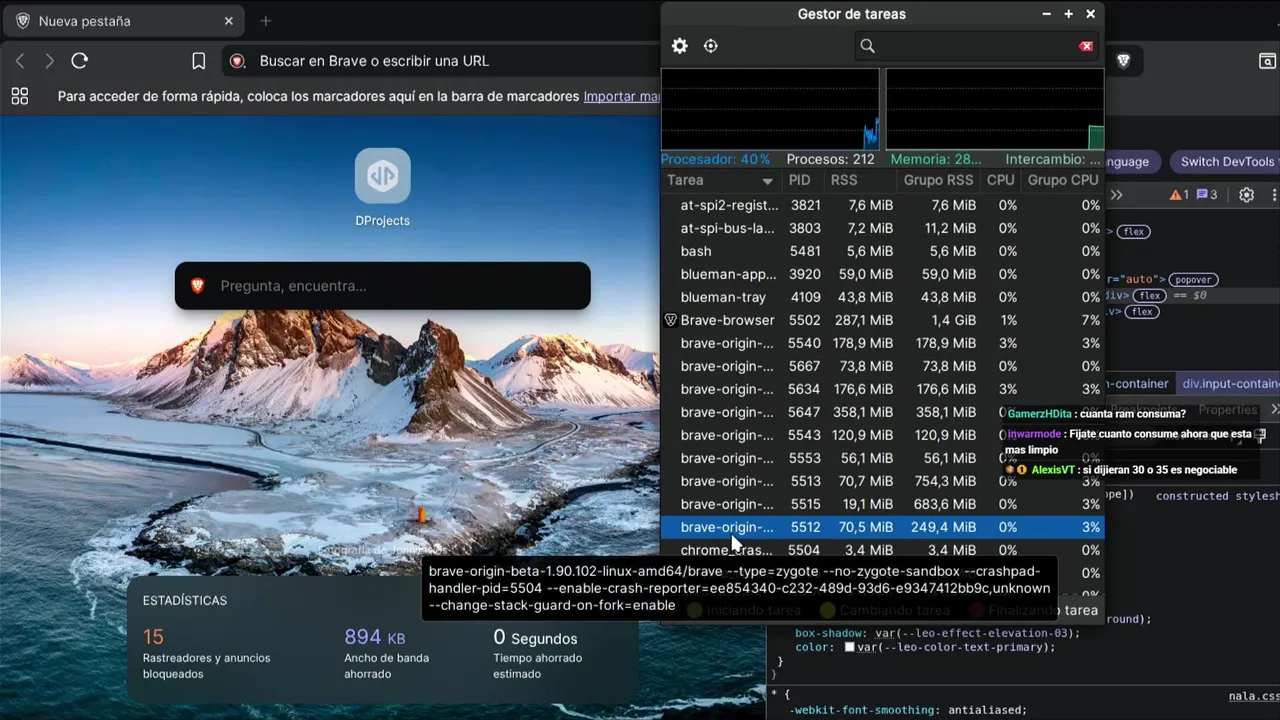Image resolution: width=1280 pixels, height=720 pixels.
Task: Open the nala.css source link
Action: click(x=1254, y=696)
